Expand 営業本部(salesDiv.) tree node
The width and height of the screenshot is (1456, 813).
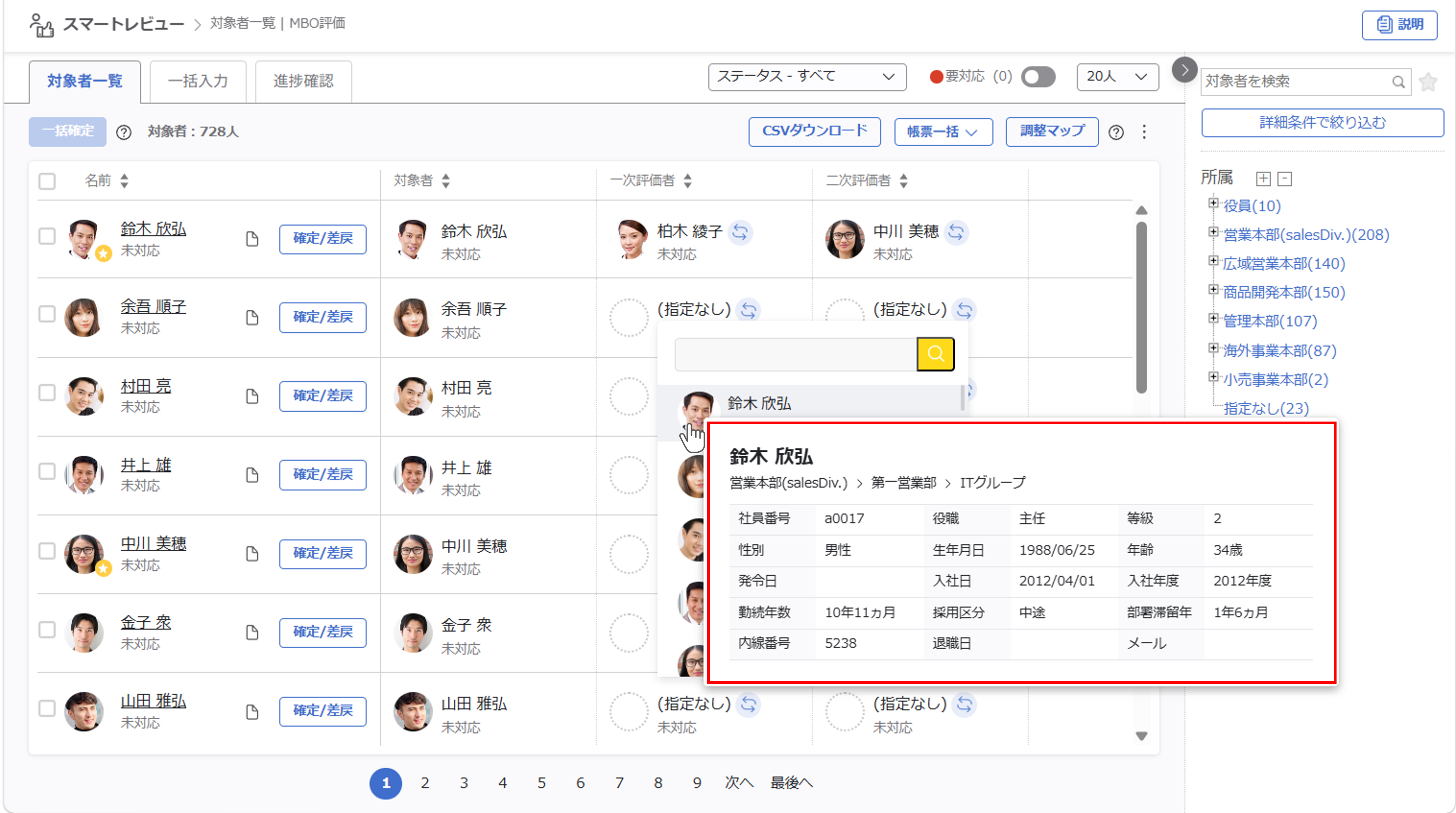[1212, 232]
